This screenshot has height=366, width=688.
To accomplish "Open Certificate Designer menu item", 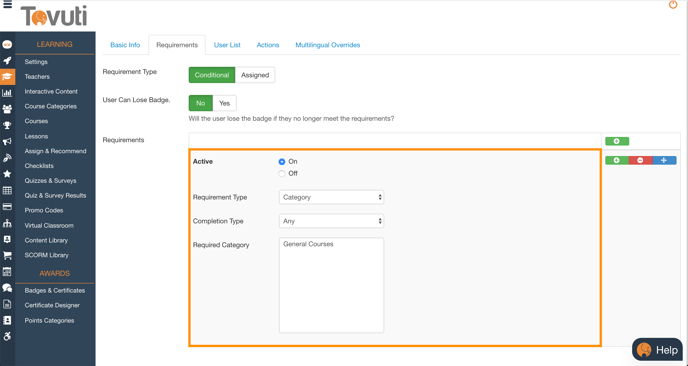I will (52, 305).
